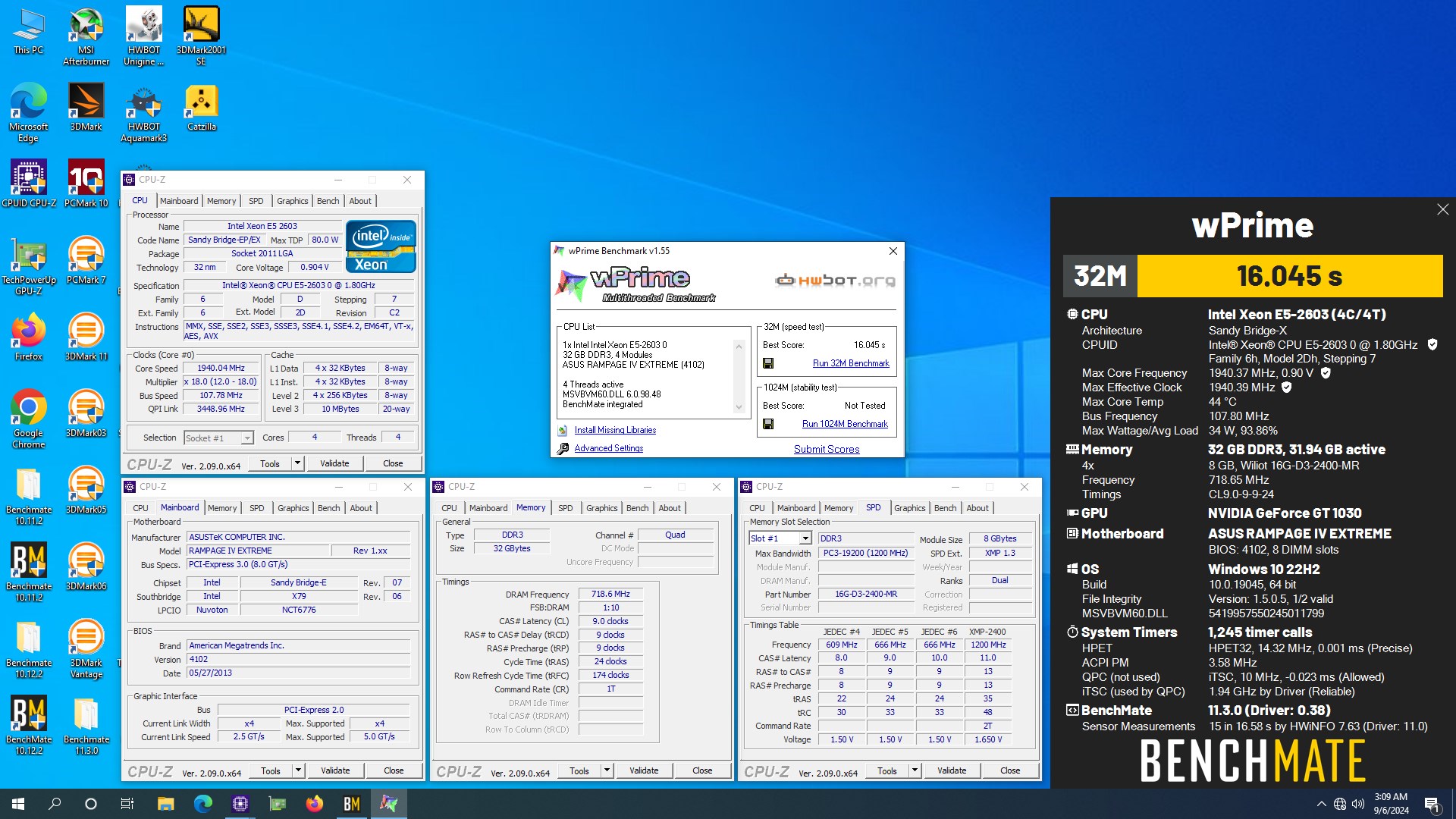The height and width of the screenshot is (819, 1456).
Task: Open Firefox desktop shortcut
Action: [x=29, y=337]
